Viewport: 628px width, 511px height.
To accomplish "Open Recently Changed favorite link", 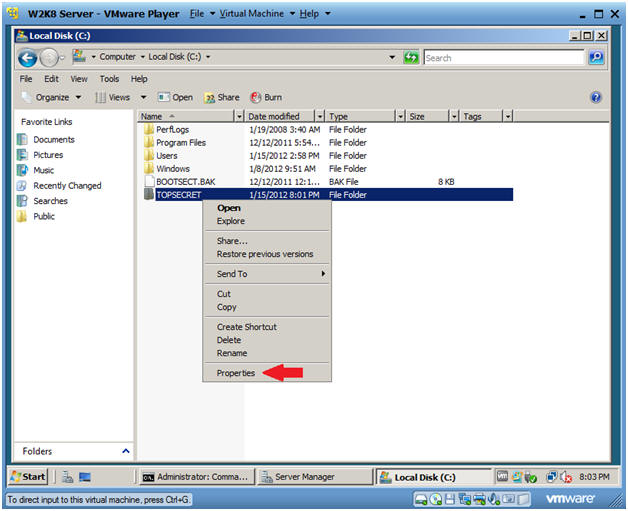I will click(x=59, y=185).
